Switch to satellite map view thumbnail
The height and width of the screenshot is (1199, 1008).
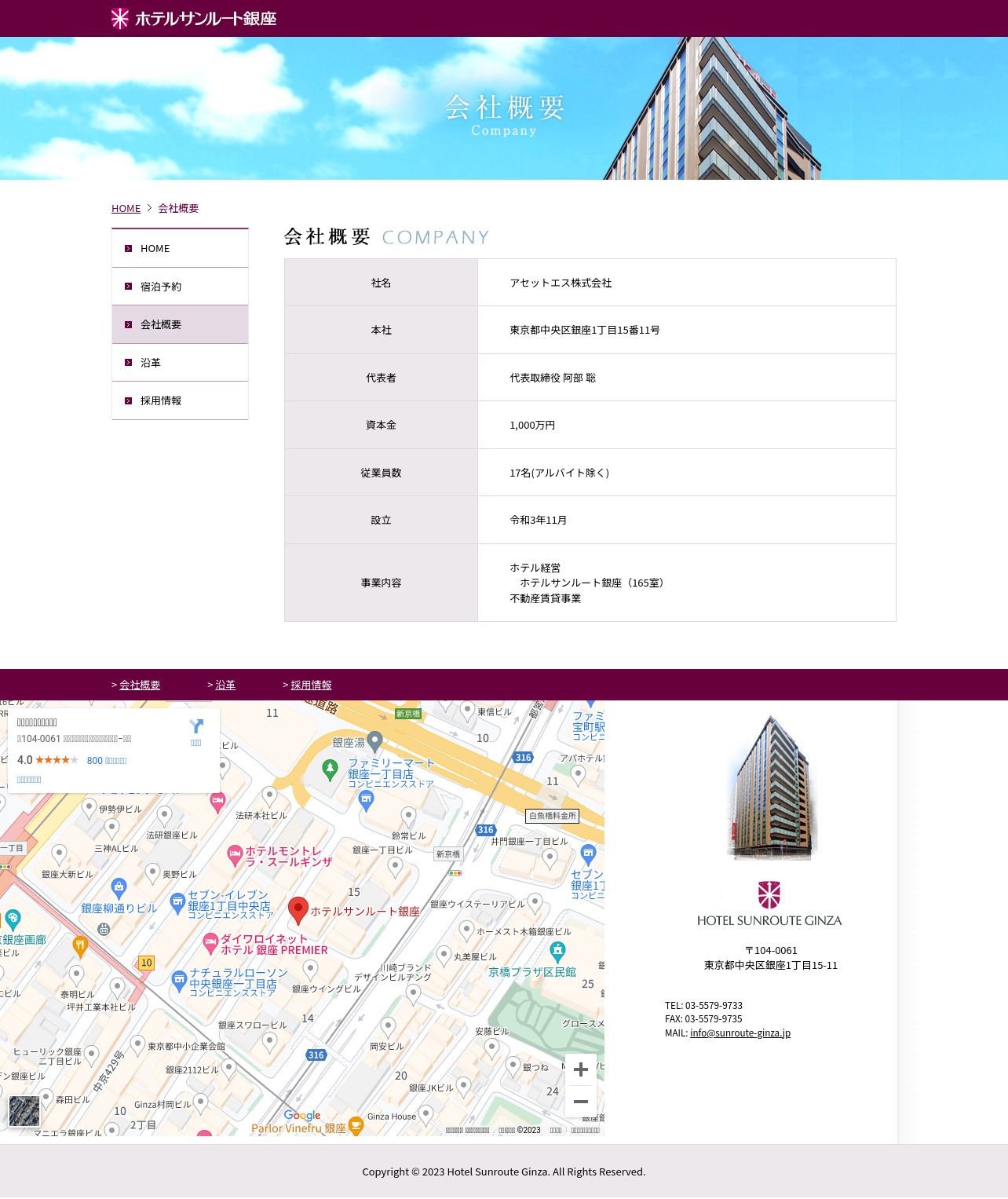pyautogui.click(x=24, y=1111)
